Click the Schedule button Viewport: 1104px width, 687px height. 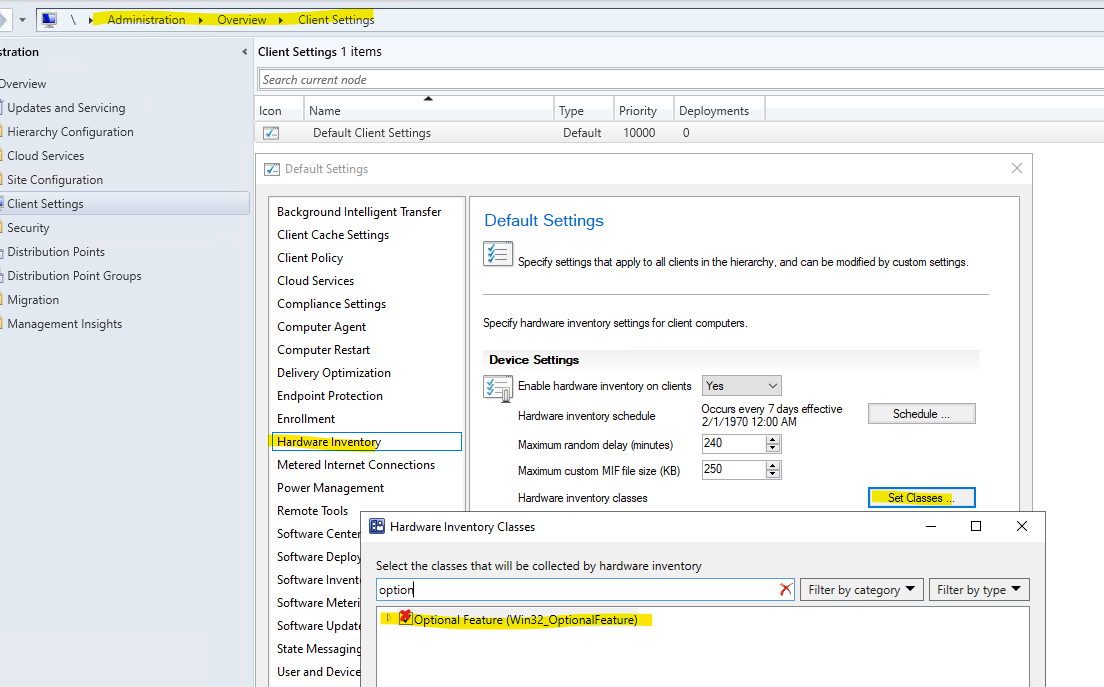[x=922, y=414]
